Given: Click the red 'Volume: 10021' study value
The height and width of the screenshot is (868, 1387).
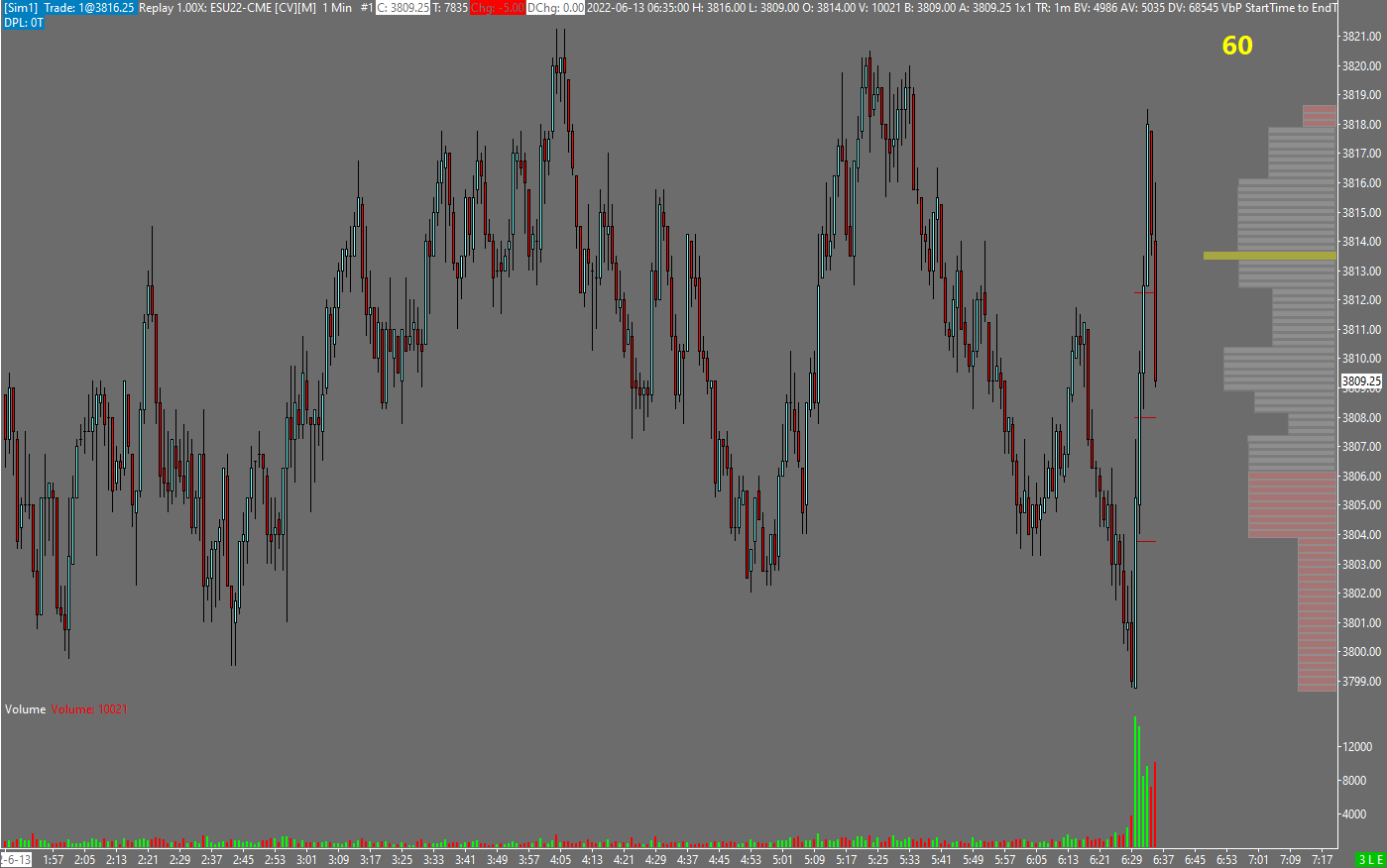Looking at the screenshot, I should [x=89, y=709].
